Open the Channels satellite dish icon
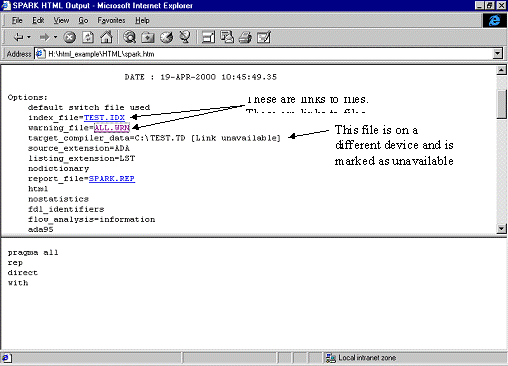The height and width of the screenshot is (366, 508). tap(185, 37)
